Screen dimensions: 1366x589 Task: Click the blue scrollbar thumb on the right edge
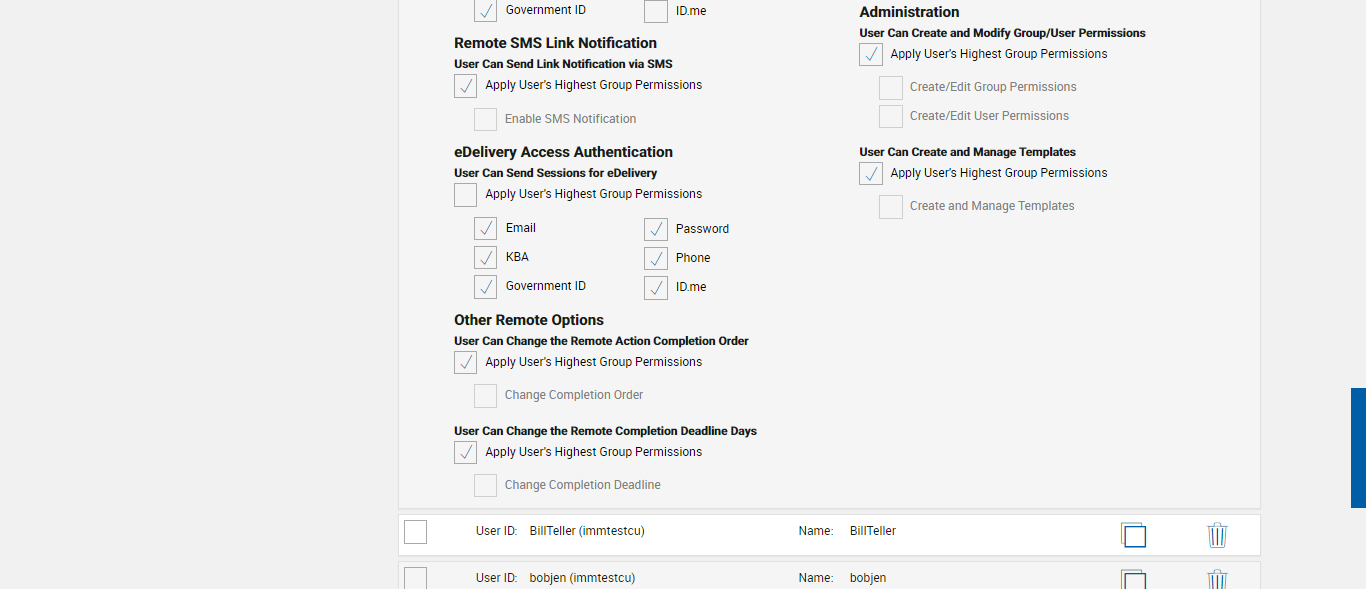[1358, 447]
